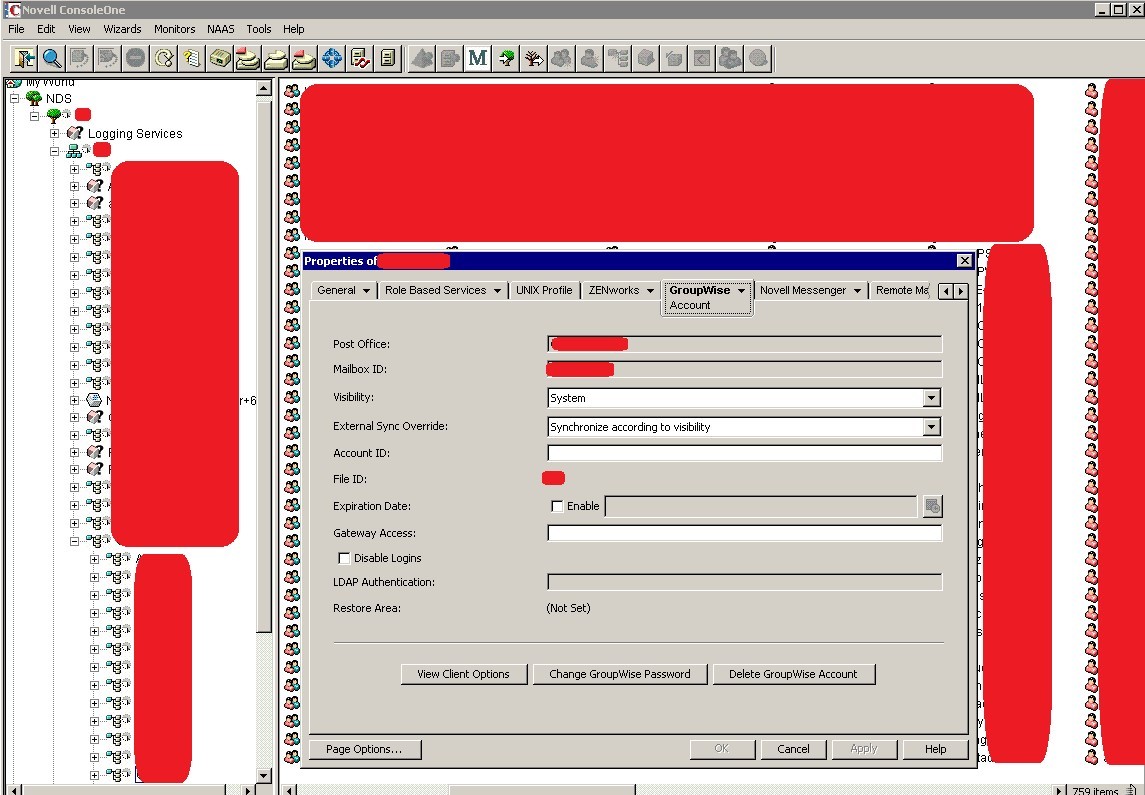Image resolution: width=1145 pixels, height=795 pixels.
Task: Open the File menu
Action: click(x=16, y=29)
